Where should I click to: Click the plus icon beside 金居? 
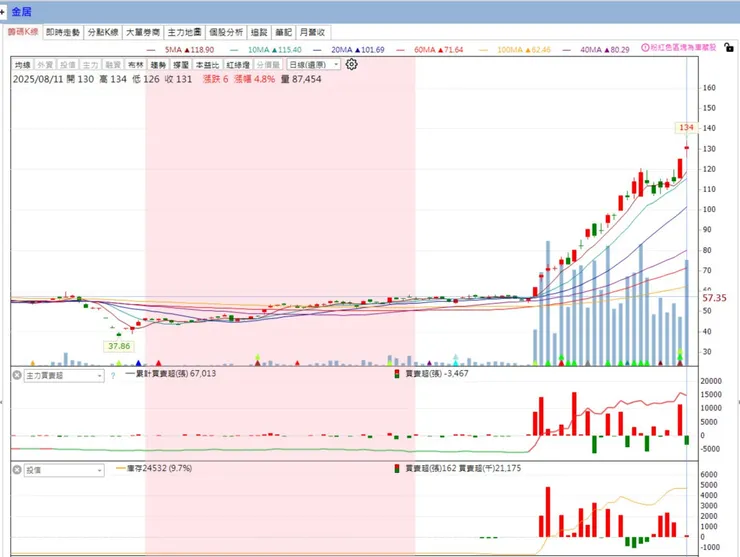tap(3, 12)
